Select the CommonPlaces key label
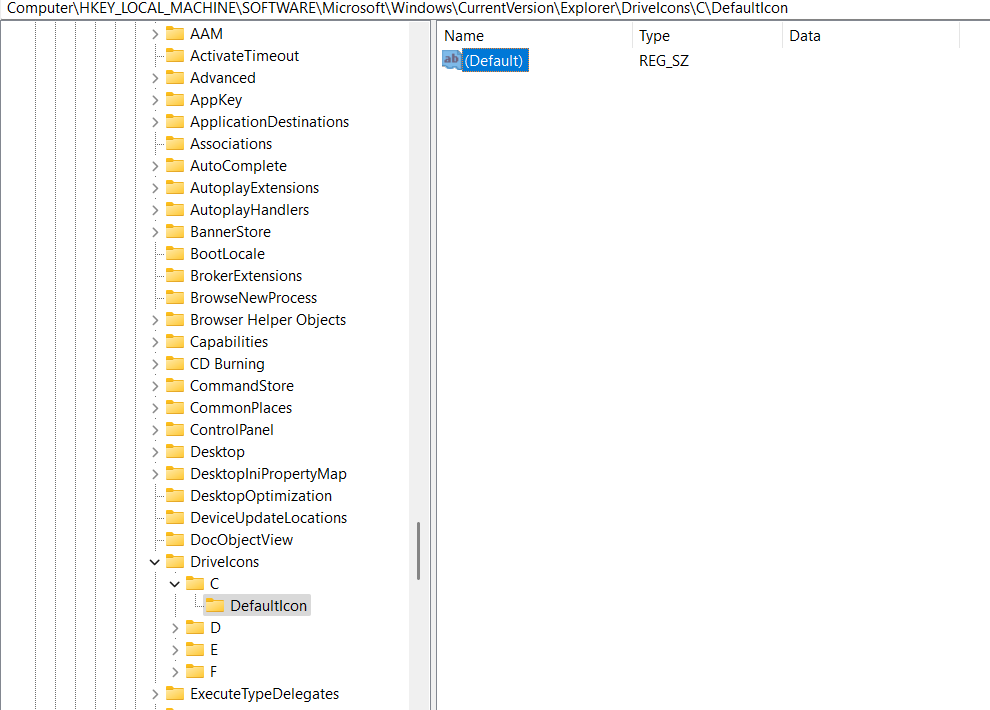The image size is (990, 710). 241,408
